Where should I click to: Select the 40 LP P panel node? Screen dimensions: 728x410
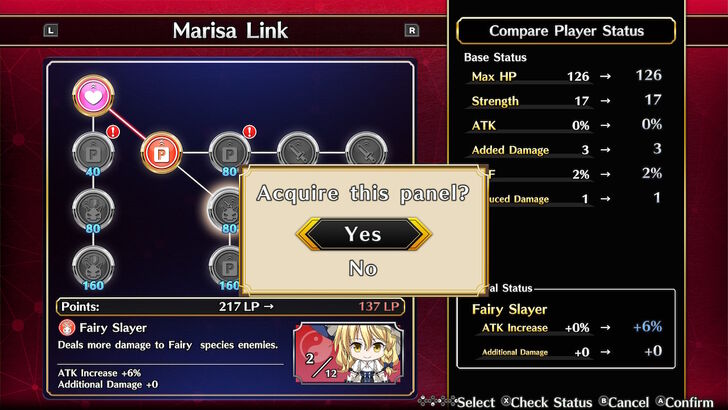pos(93,154)
